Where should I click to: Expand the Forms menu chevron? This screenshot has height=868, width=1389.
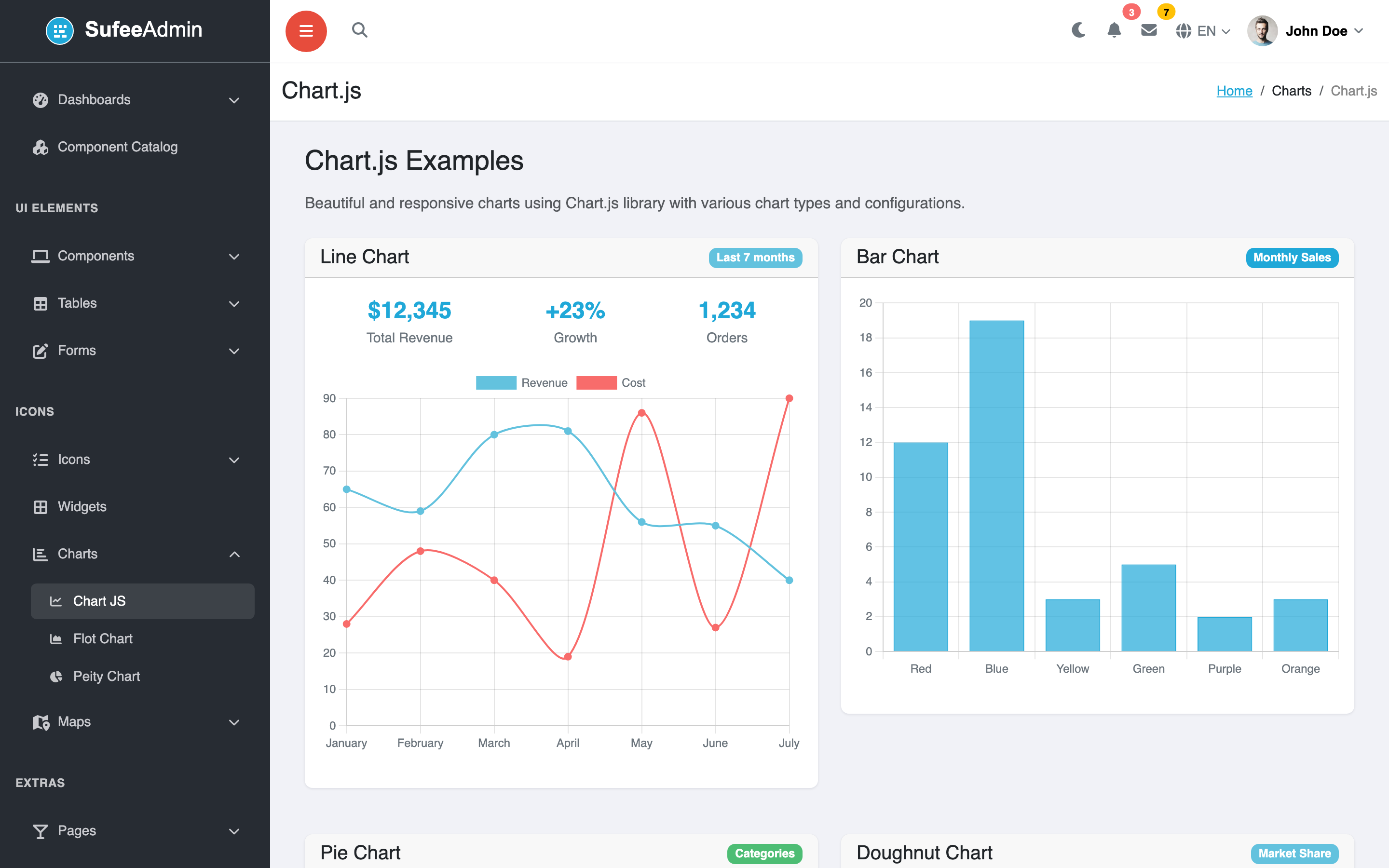click(234, 351)
